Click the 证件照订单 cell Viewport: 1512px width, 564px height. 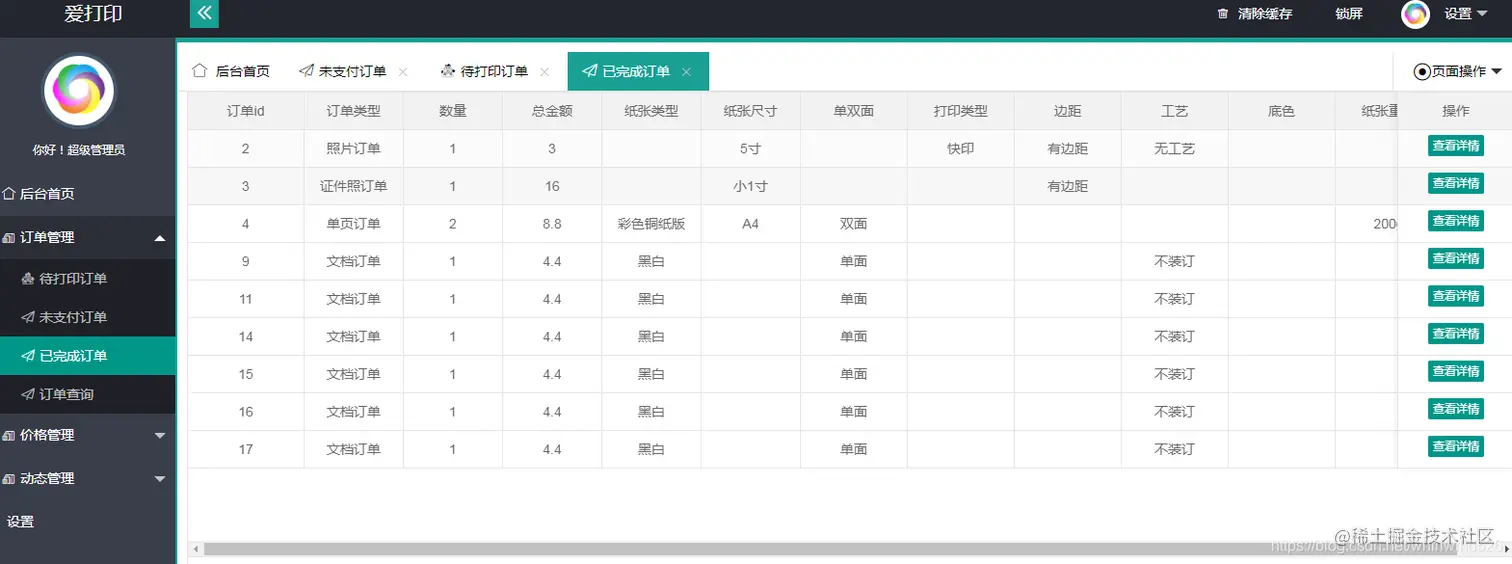coord(354,186)
